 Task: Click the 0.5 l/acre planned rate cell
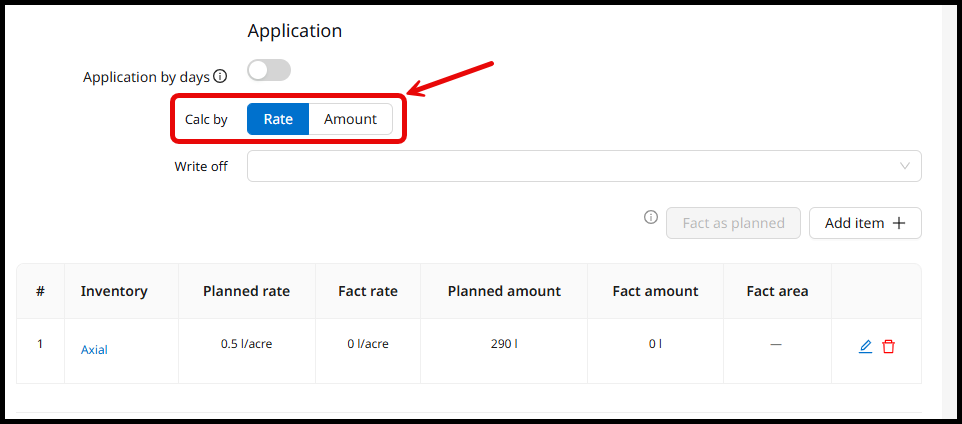[246, 344]
